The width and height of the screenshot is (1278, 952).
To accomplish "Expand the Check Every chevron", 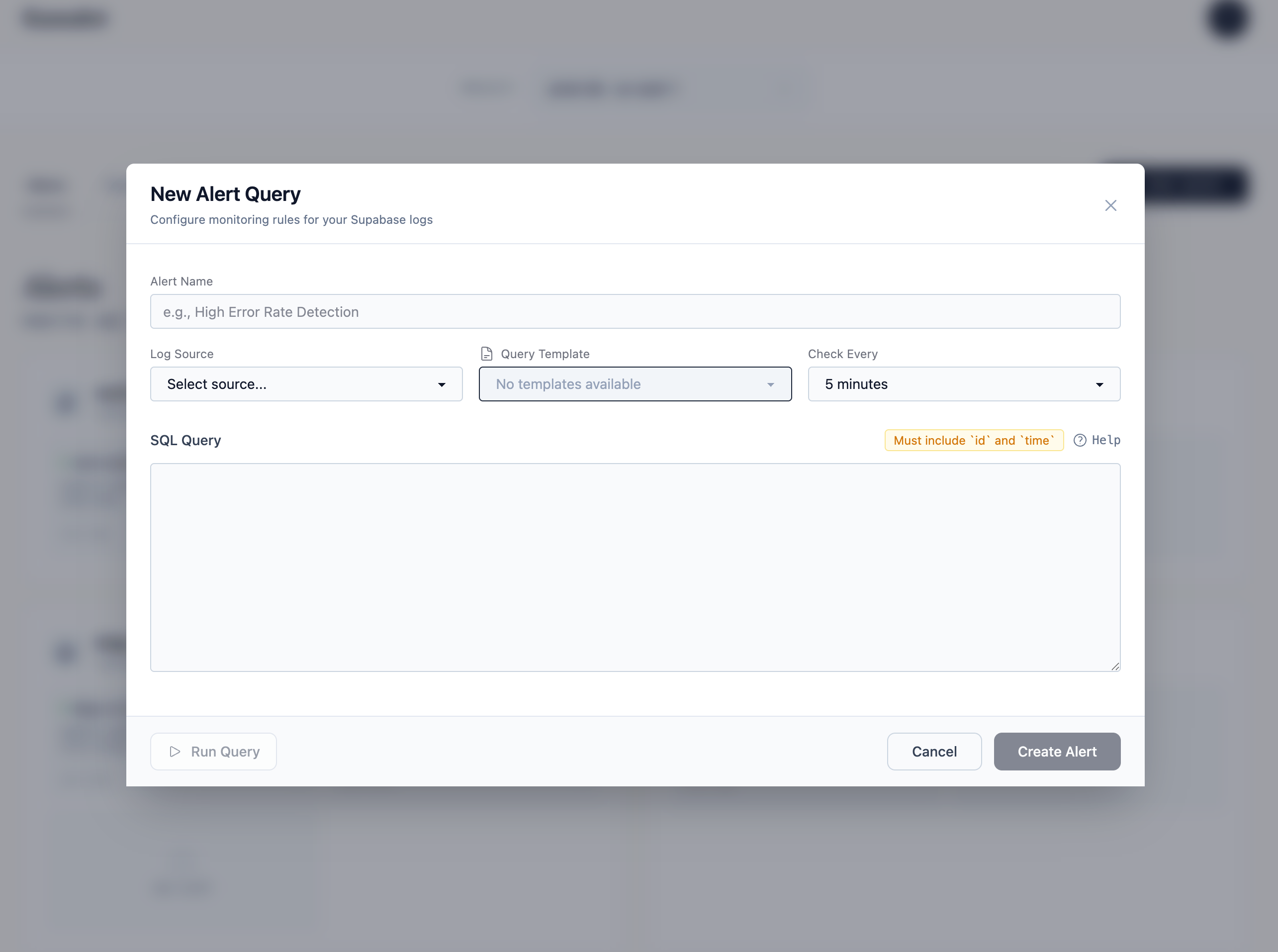I will pos(1100,384).
